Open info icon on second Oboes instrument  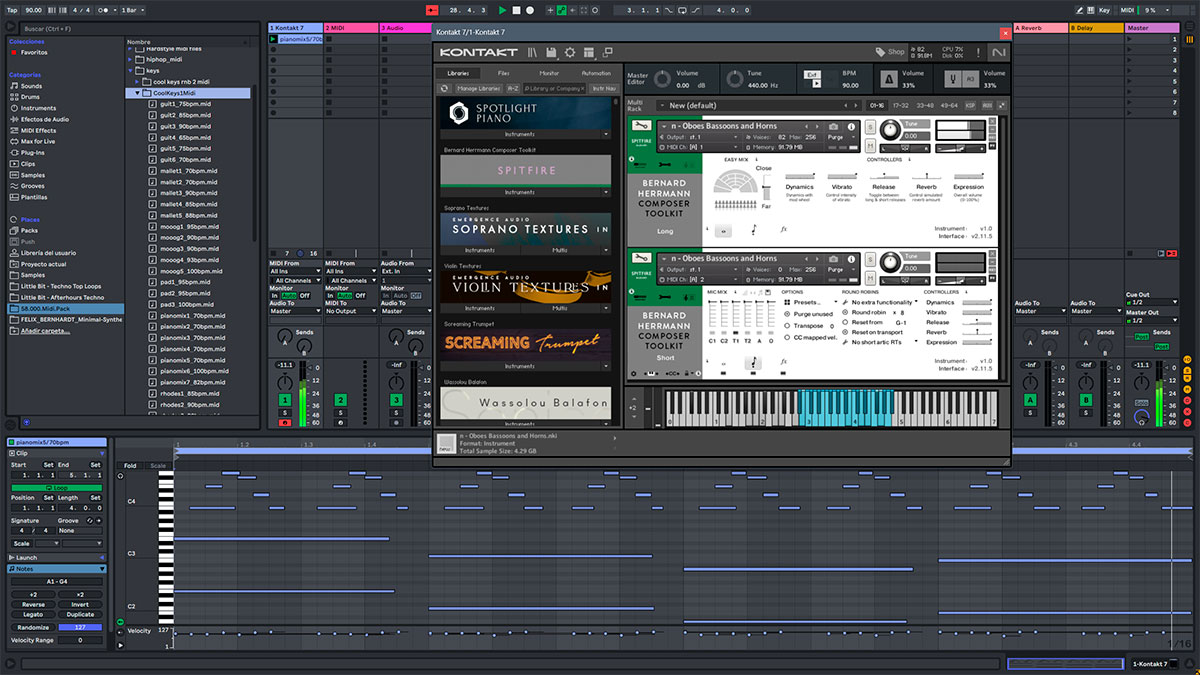pyautogui.click(x=851, y=259)
